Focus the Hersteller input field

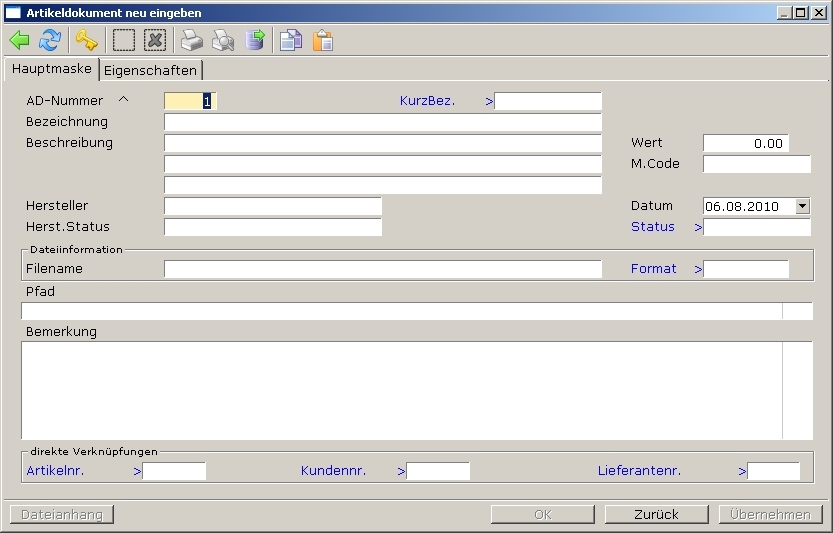pos(272,206)
